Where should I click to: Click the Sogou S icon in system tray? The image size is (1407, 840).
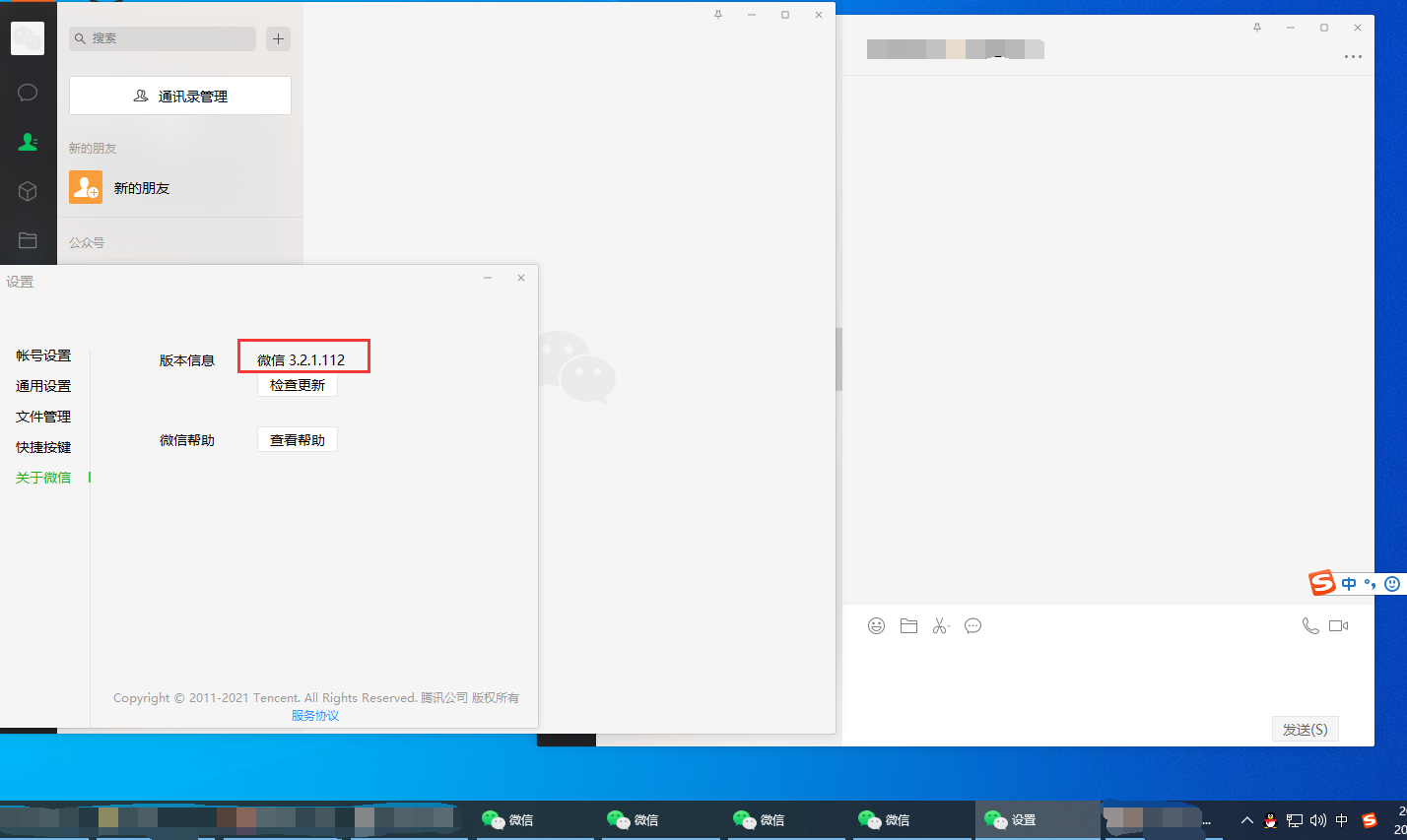pos(1369,820)
